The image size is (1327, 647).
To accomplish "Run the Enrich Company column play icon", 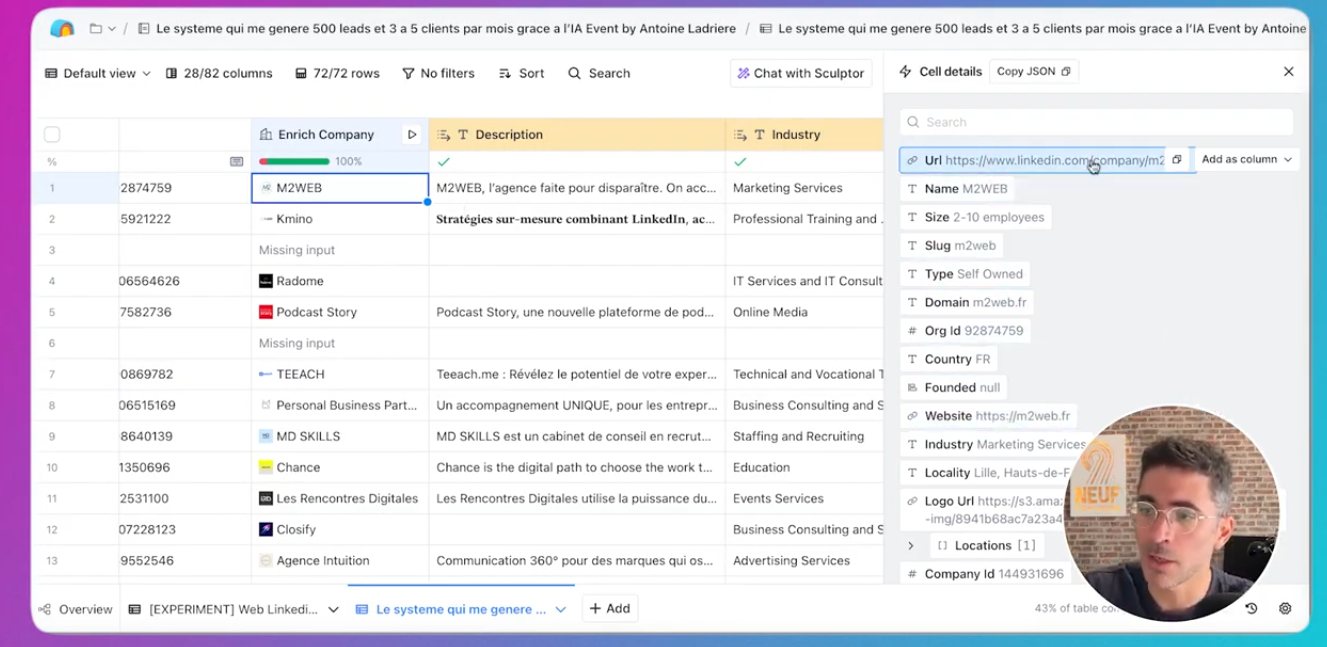I will pos(412,134).
